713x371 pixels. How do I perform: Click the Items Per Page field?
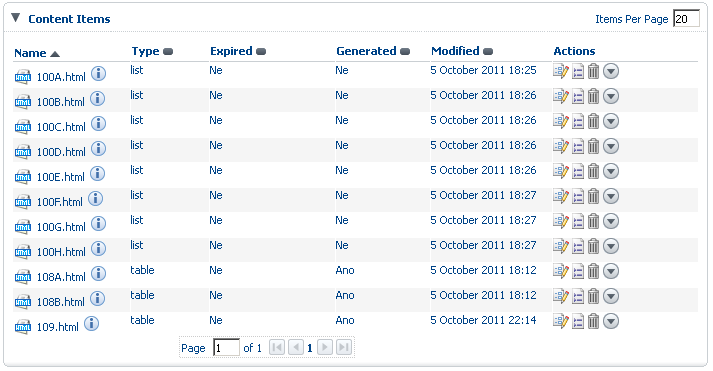[686, 19]
